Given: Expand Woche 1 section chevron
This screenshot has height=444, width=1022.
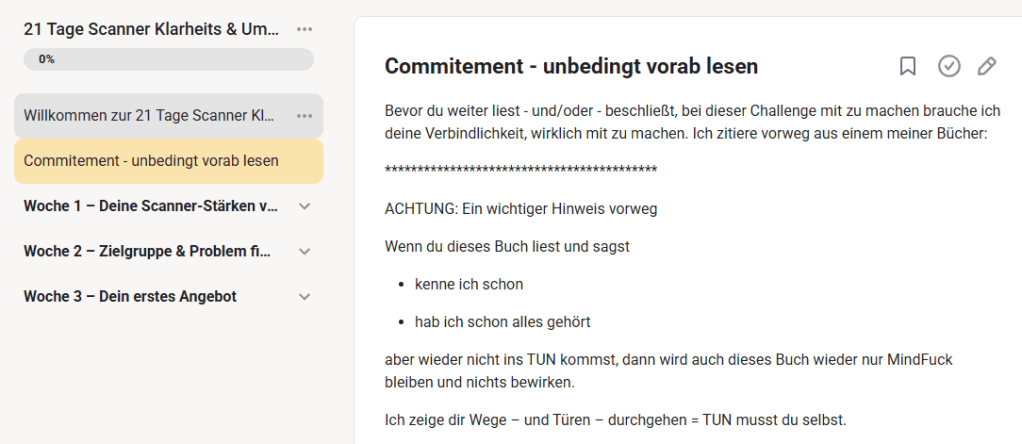Looking at the screenshot, I should coord(305,206).
